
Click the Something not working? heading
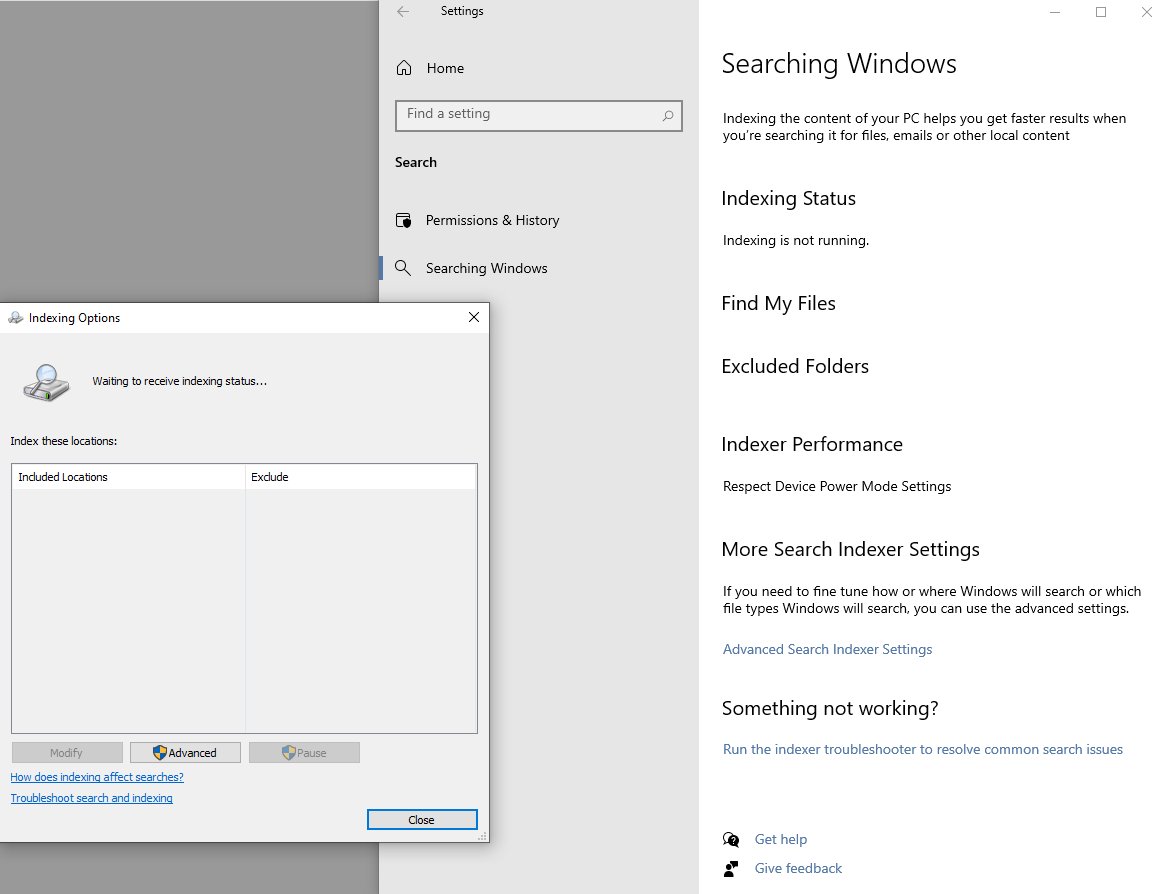coord(830,708)
